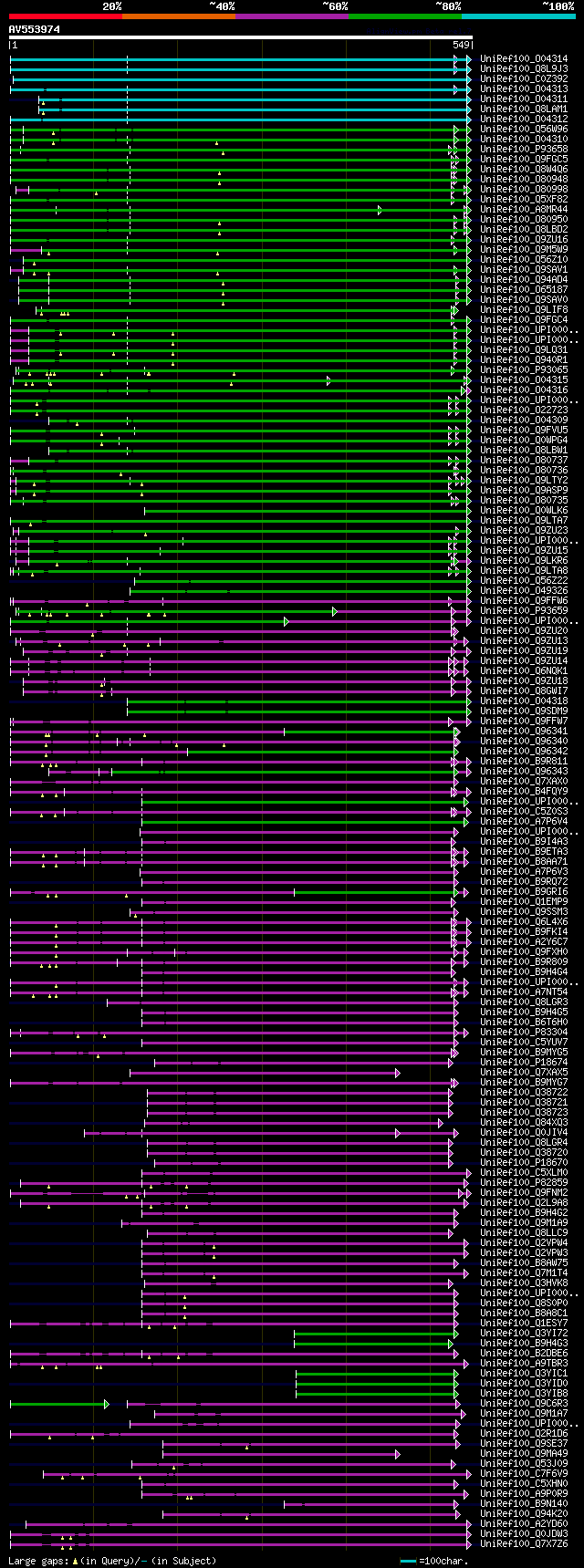Select UniRef100_O49326 label
This screenshot has width=584, height=1568.
coord(524,590)
